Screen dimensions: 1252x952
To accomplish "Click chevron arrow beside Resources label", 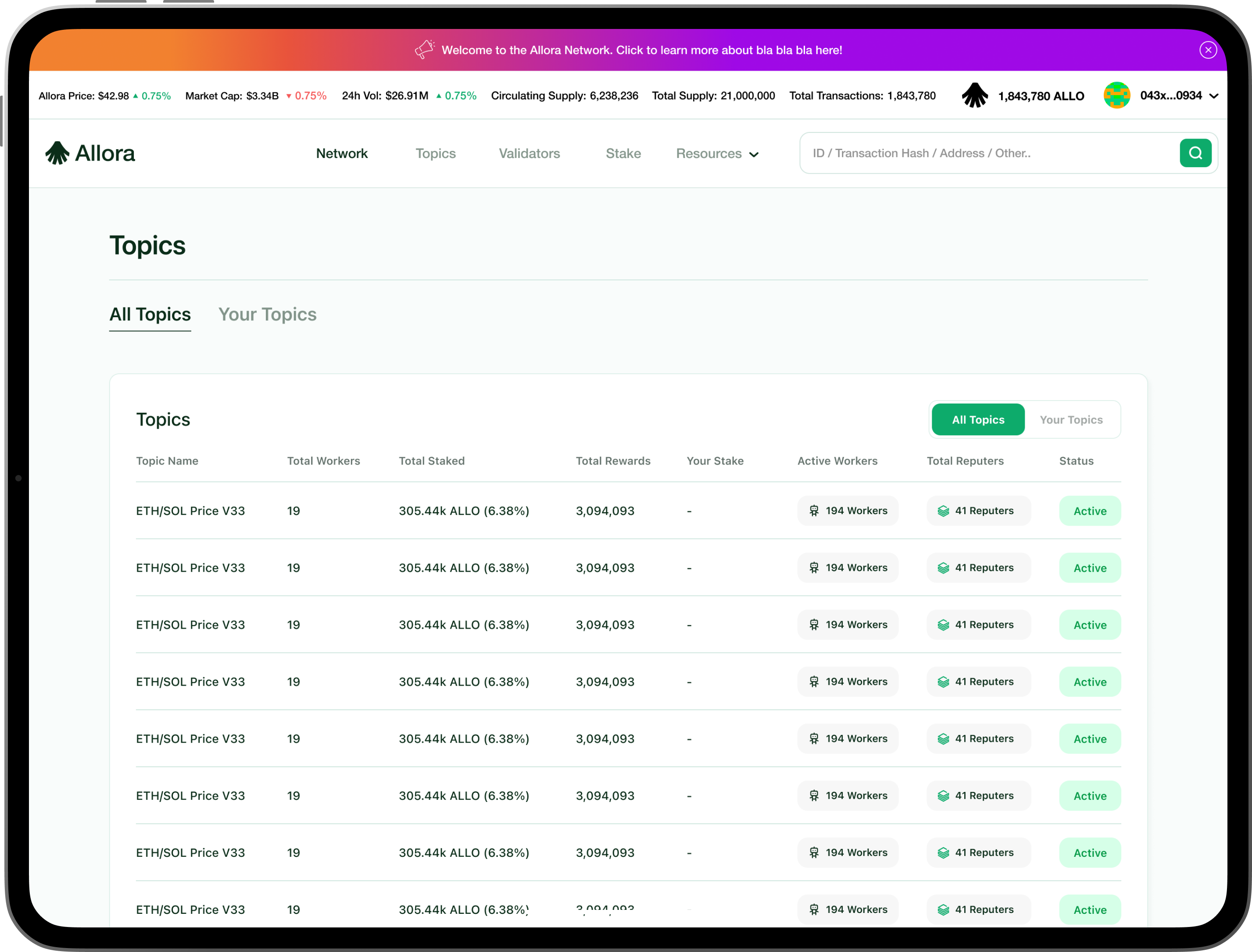I will click(x=754, y=154).
